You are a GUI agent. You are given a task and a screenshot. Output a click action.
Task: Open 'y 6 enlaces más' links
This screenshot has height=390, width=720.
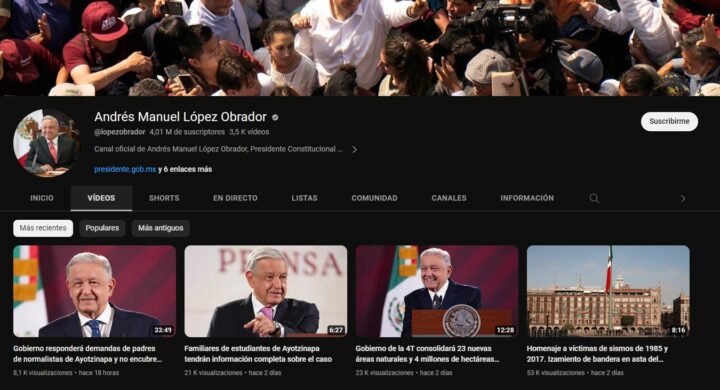[185, 169]
